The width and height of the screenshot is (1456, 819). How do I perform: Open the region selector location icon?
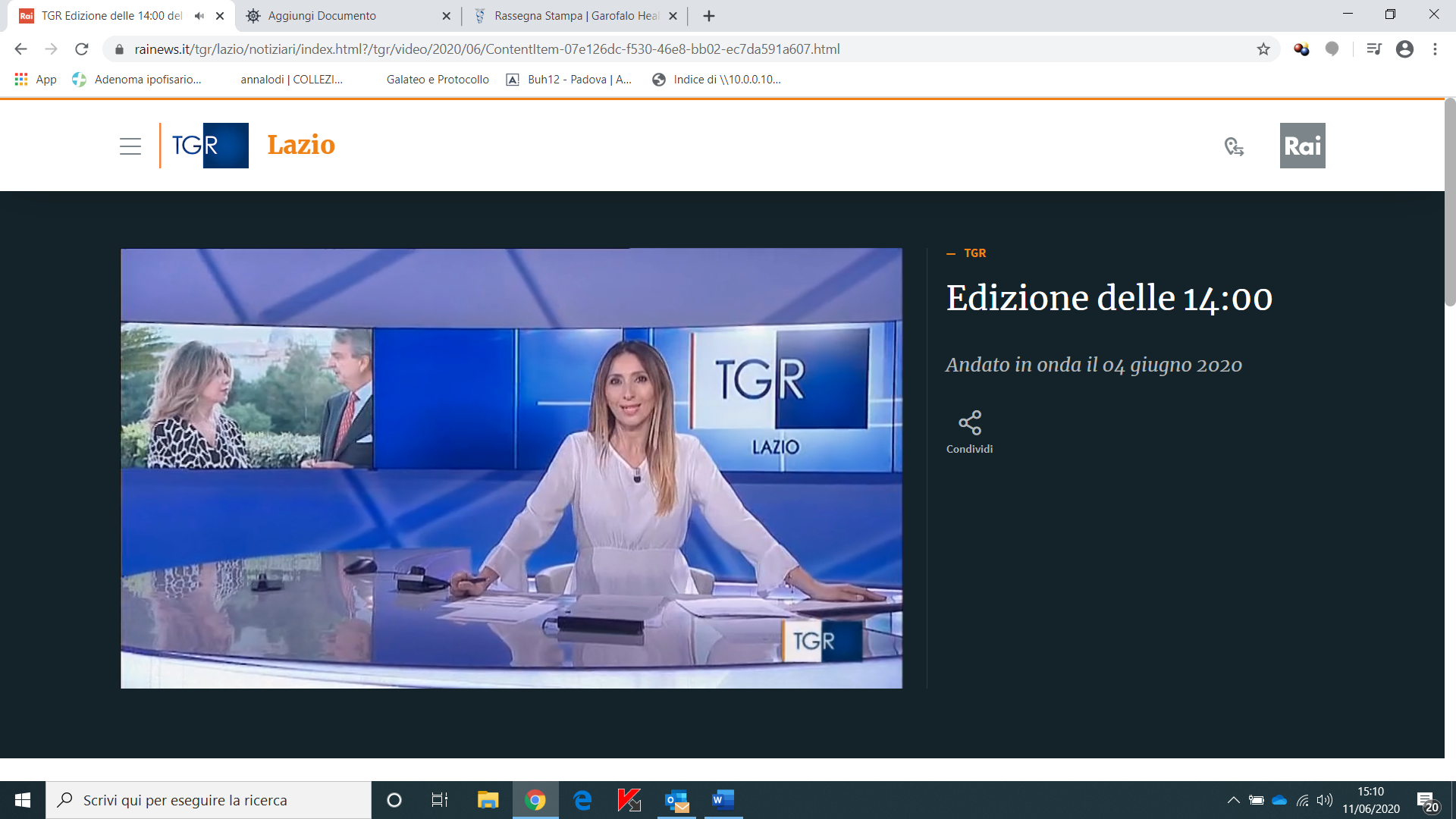coord(1234,146)
